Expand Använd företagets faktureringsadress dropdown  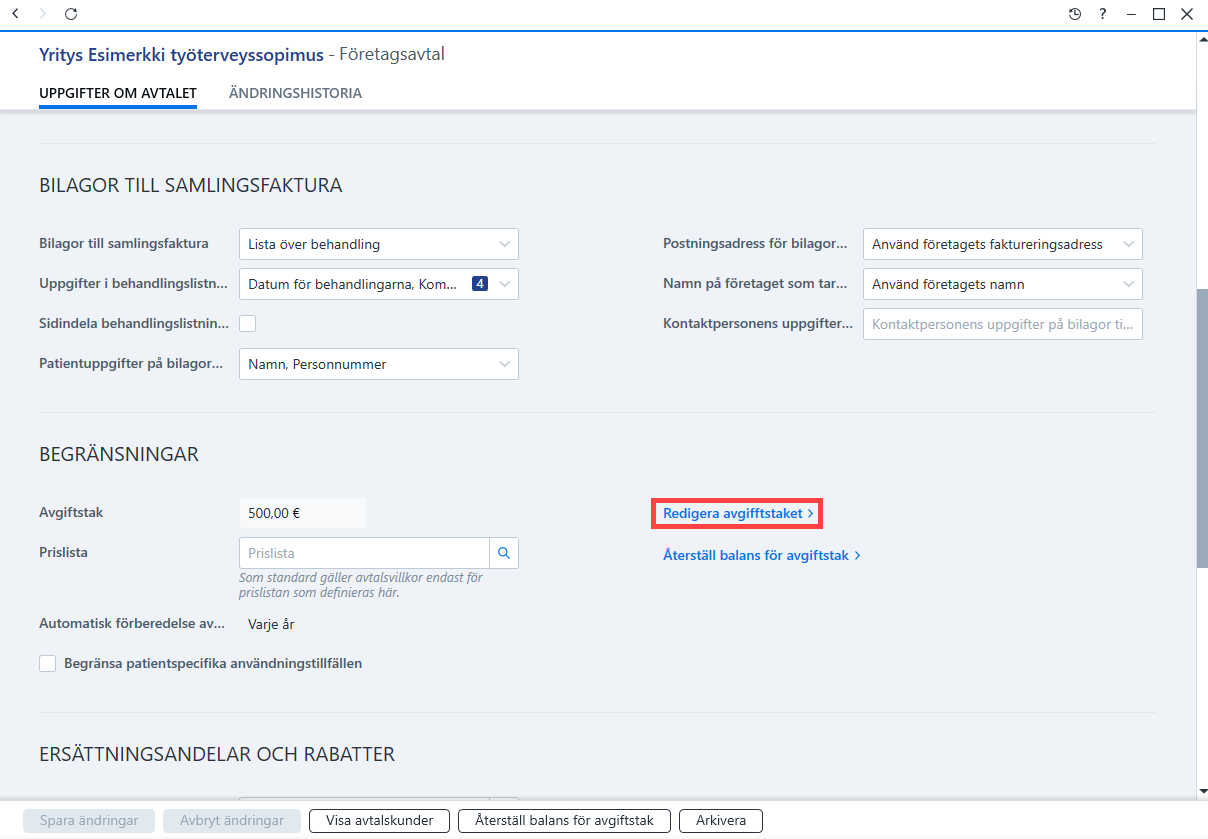[x=1003, y=244]
